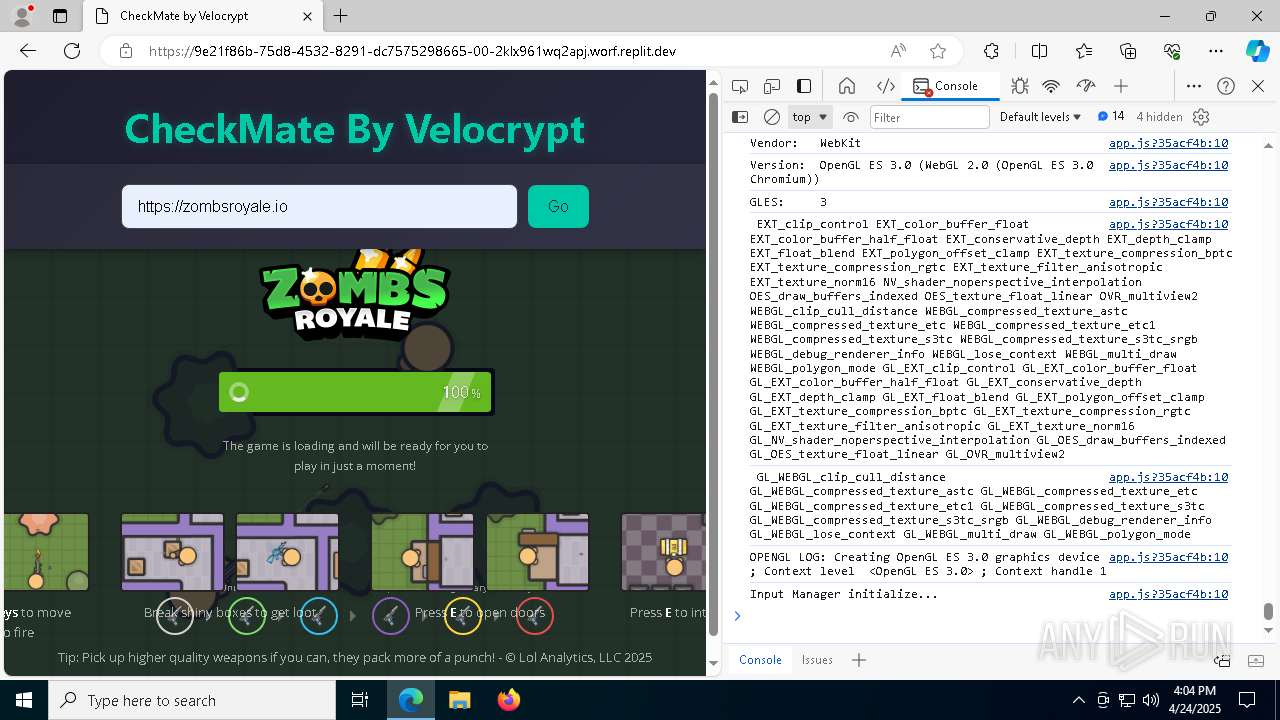Undock quick view drawer icon
The height and width of the screenshot is (720, 1280).
(1222, 660)
